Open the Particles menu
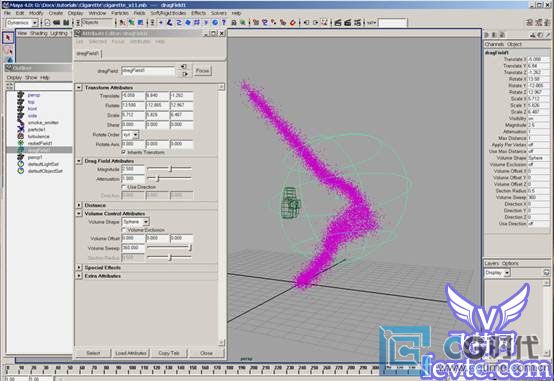 120,13
